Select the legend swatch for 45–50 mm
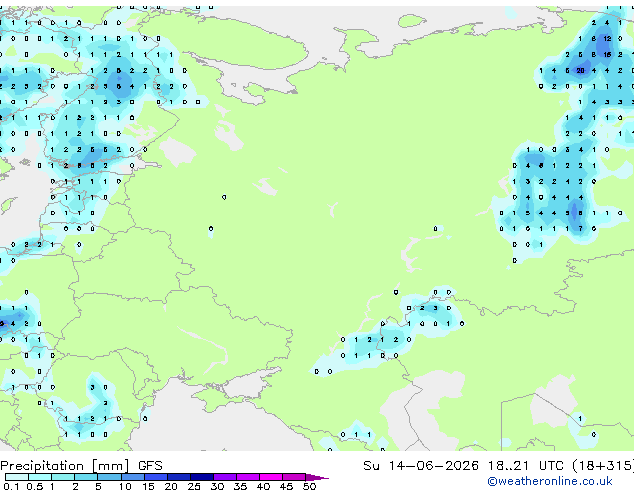 coord(294,477)
